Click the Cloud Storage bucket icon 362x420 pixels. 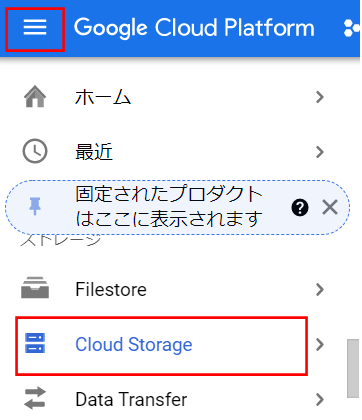[x=35, y=343]
